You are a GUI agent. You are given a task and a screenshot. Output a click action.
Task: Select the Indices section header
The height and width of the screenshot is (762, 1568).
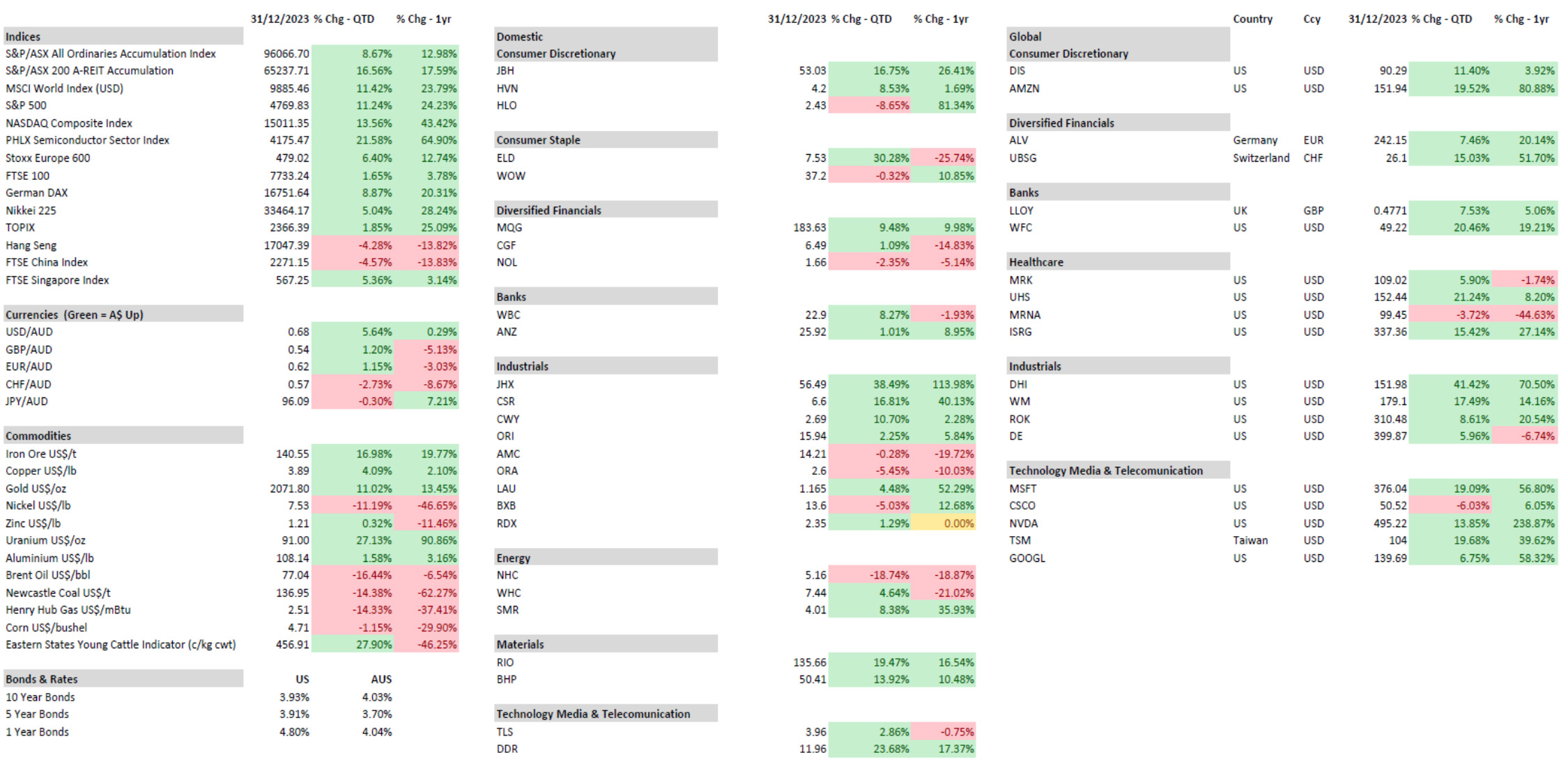point(24,37)
